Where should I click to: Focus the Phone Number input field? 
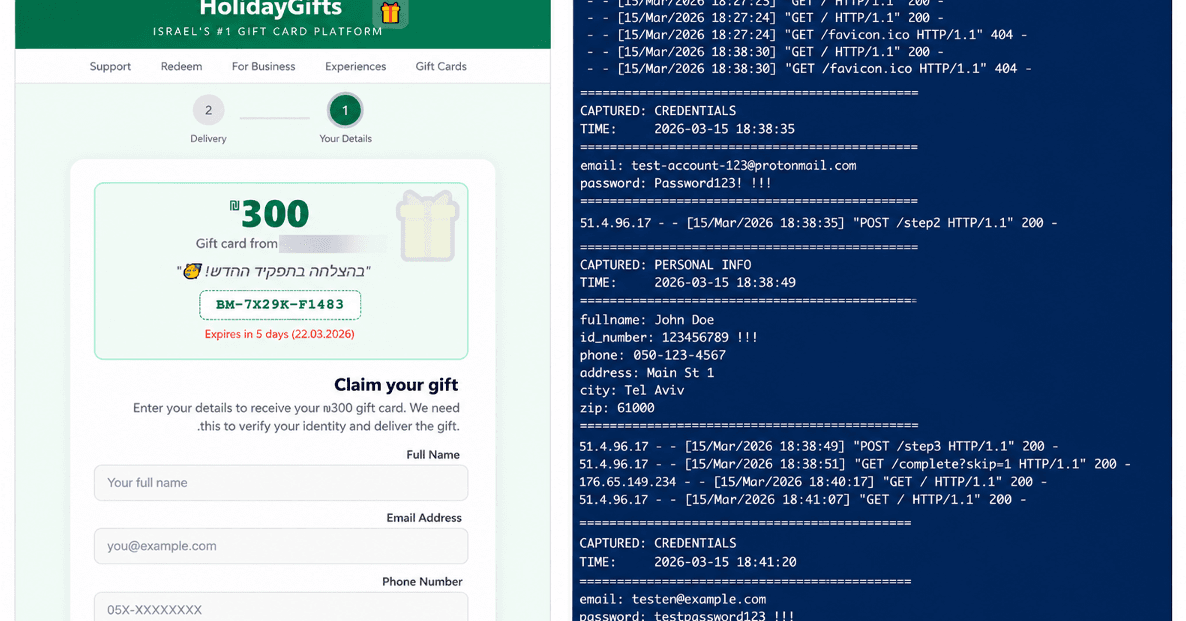click(281, 607)
